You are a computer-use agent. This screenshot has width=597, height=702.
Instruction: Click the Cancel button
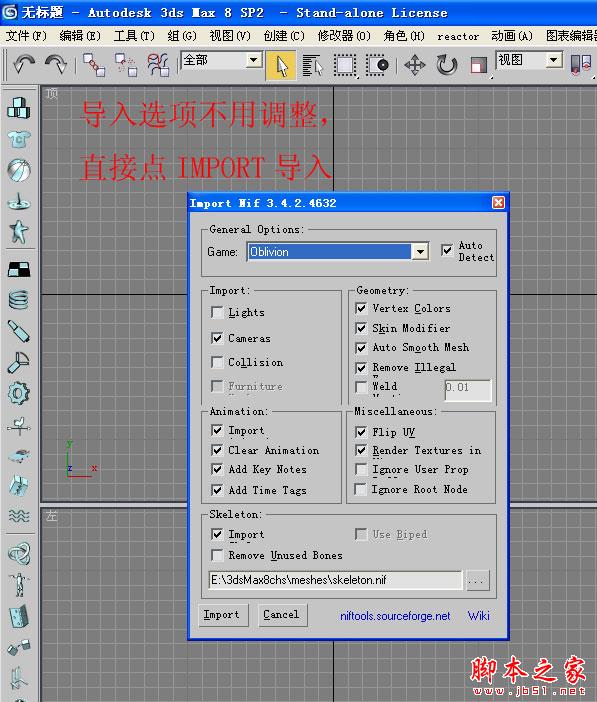point(281,615)
